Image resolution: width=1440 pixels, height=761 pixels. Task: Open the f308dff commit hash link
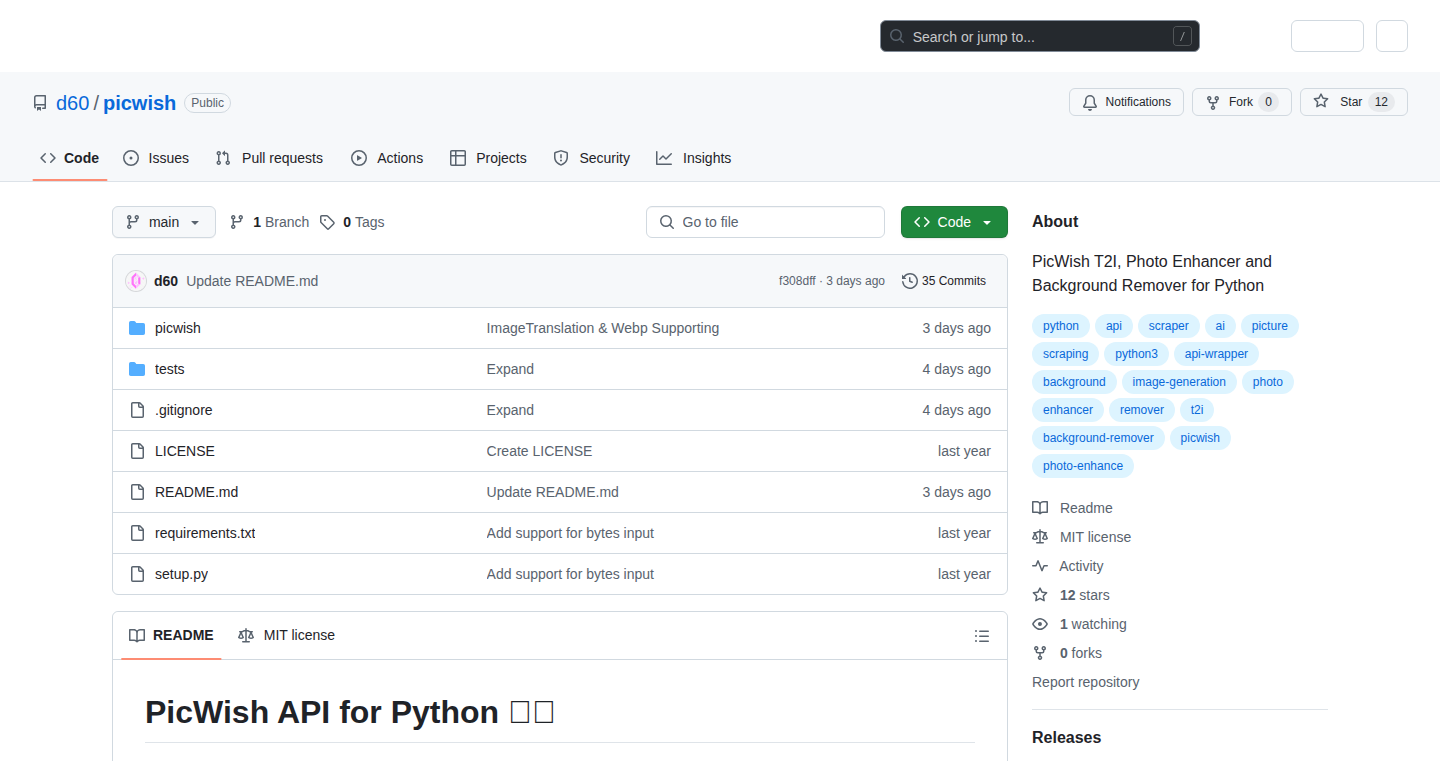click(797, 281)
